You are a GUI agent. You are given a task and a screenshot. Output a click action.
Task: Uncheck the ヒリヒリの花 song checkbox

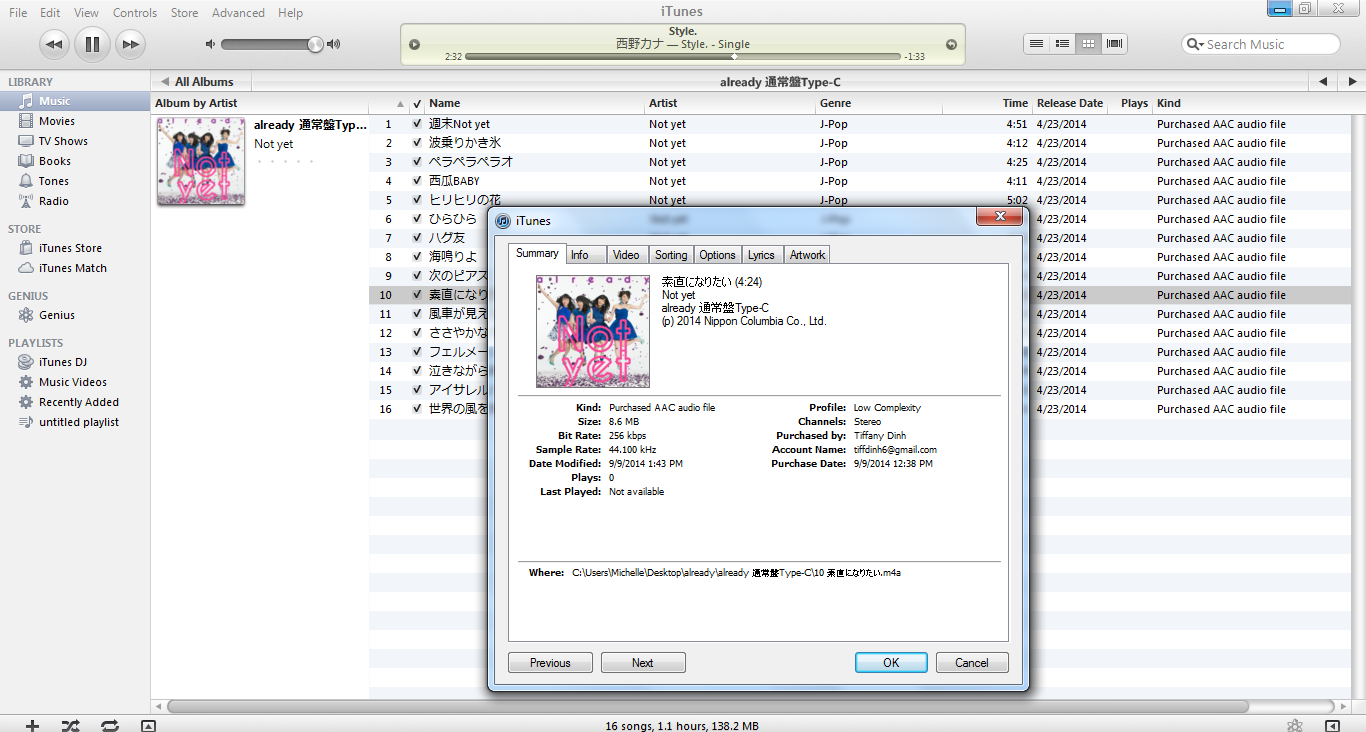[417, 200]
